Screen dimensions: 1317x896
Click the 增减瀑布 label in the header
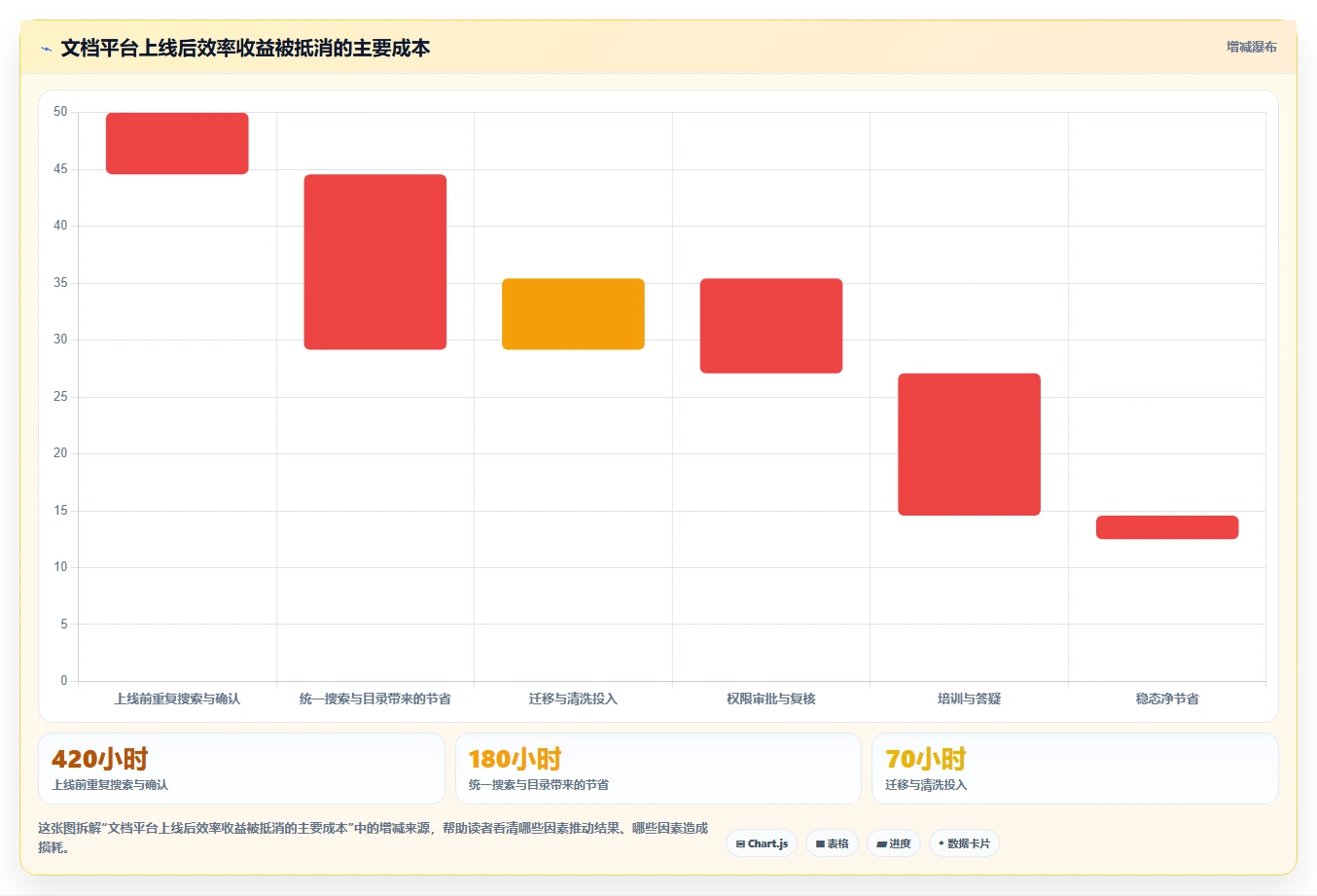1251,47
